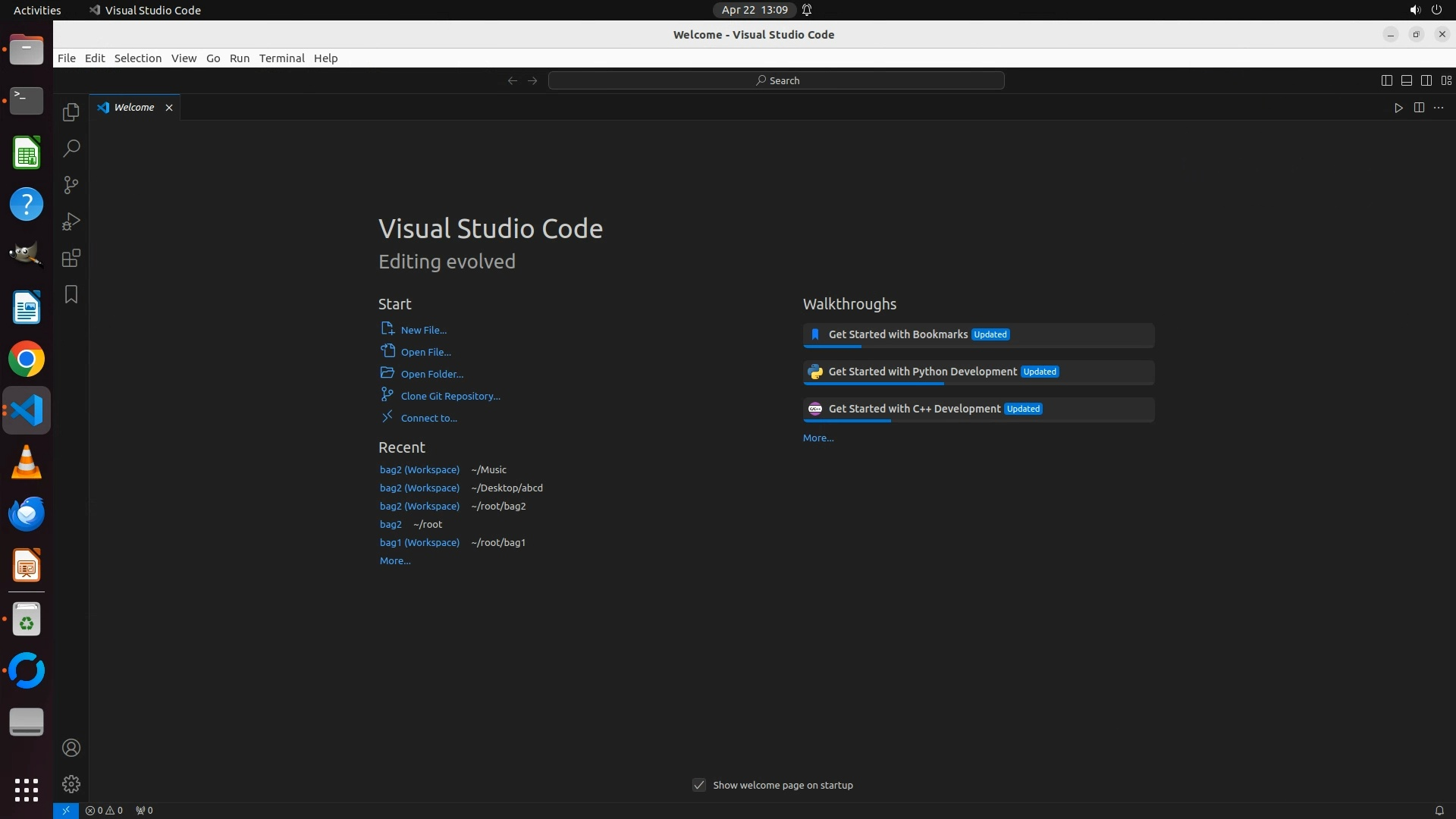
Task: Open the Source Control view
Action: [71, 185]
